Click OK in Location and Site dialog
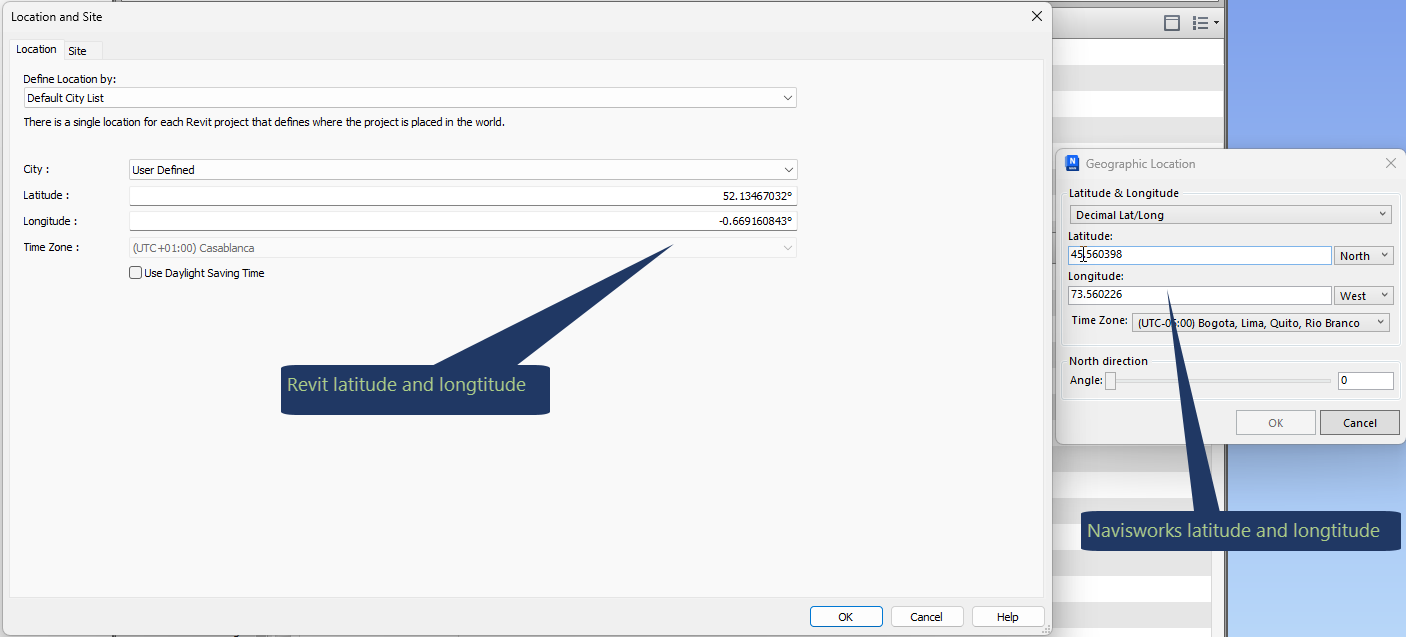Image resolution: width=1406 pixels, height=637 pixels. [x=846, y=617]
